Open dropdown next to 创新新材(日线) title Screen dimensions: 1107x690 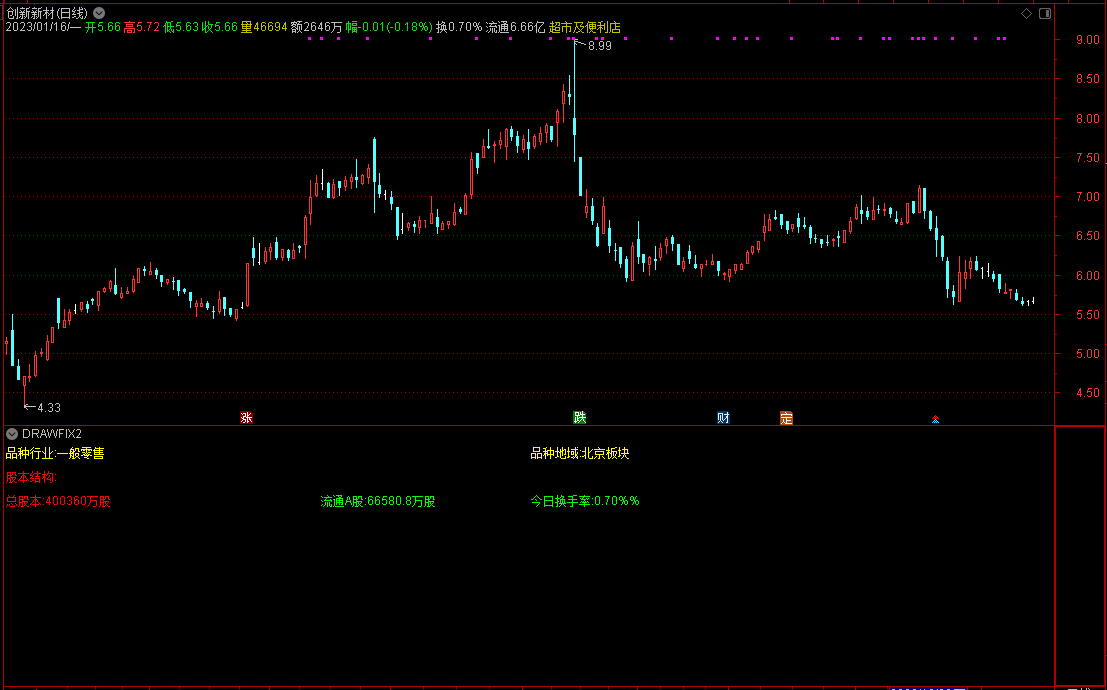99,13
